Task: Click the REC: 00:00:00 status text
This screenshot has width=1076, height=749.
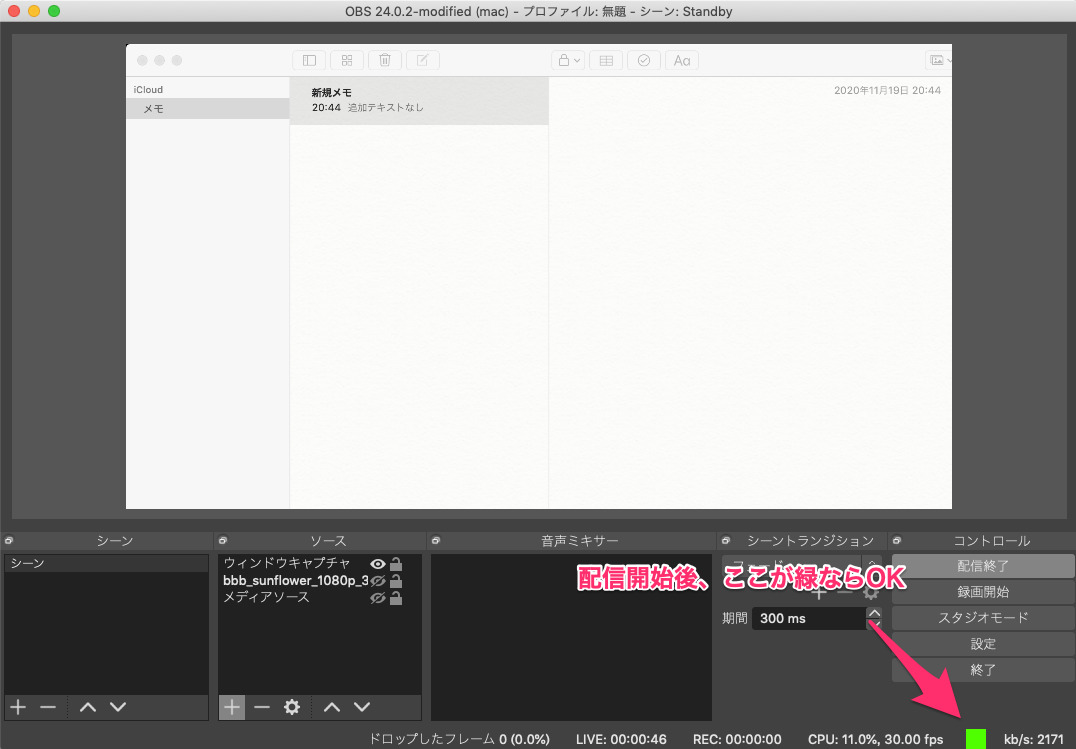Action: (737, 739)
